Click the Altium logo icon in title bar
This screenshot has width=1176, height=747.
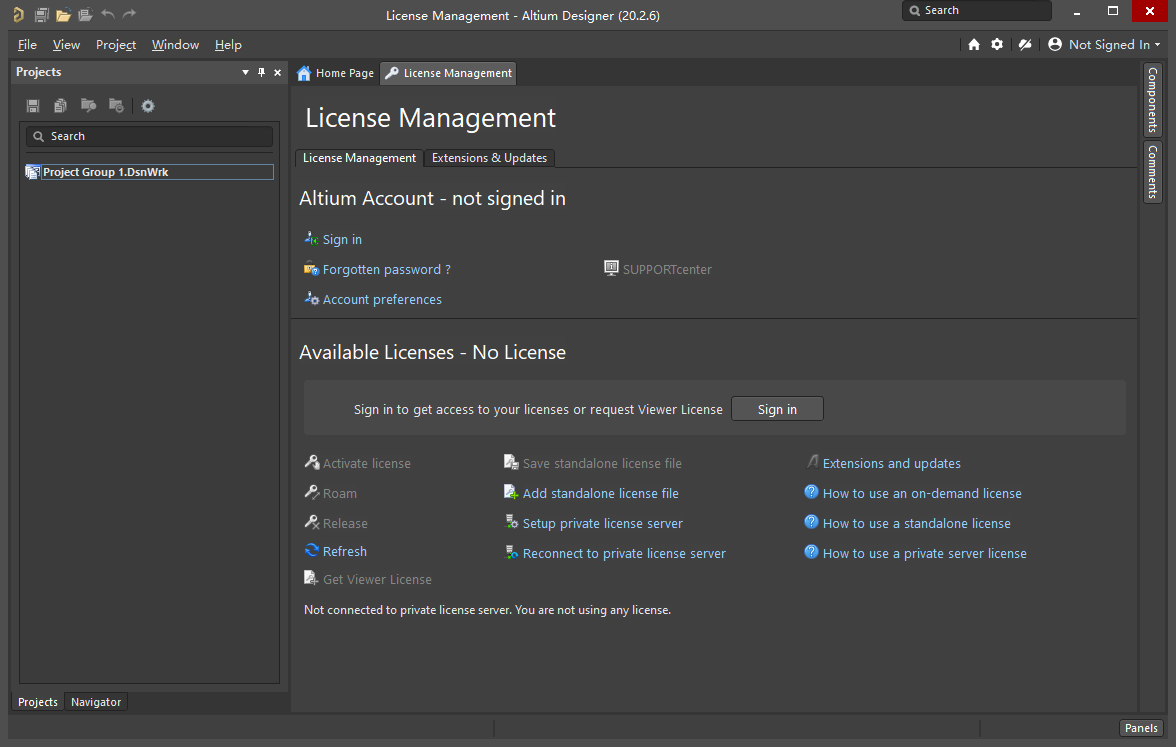coord(18,15)
